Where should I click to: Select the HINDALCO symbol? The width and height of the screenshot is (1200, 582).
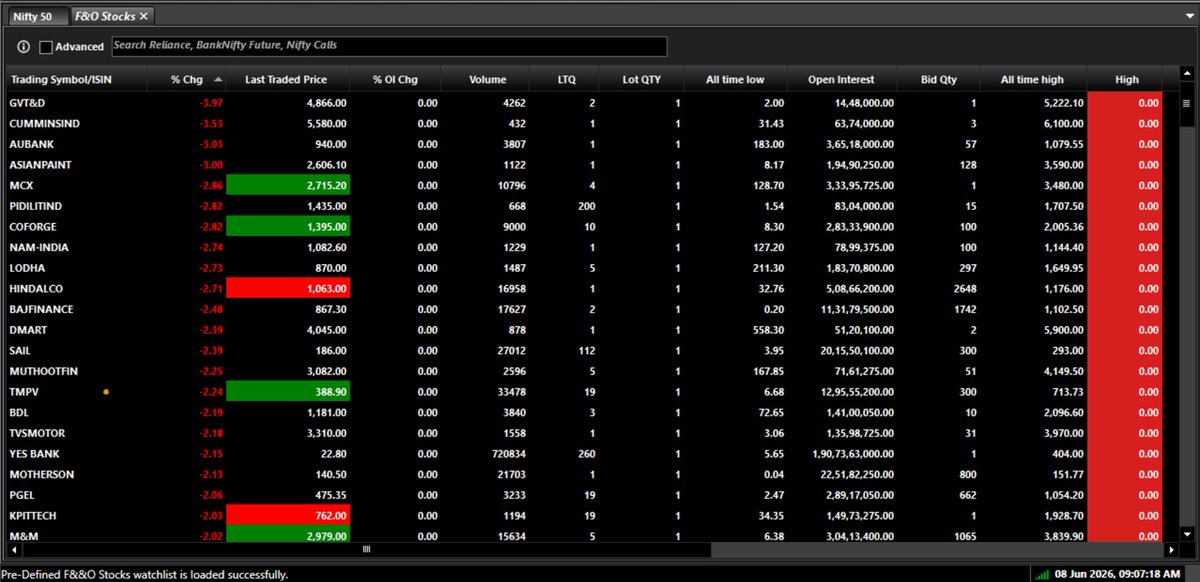(35, 288)
